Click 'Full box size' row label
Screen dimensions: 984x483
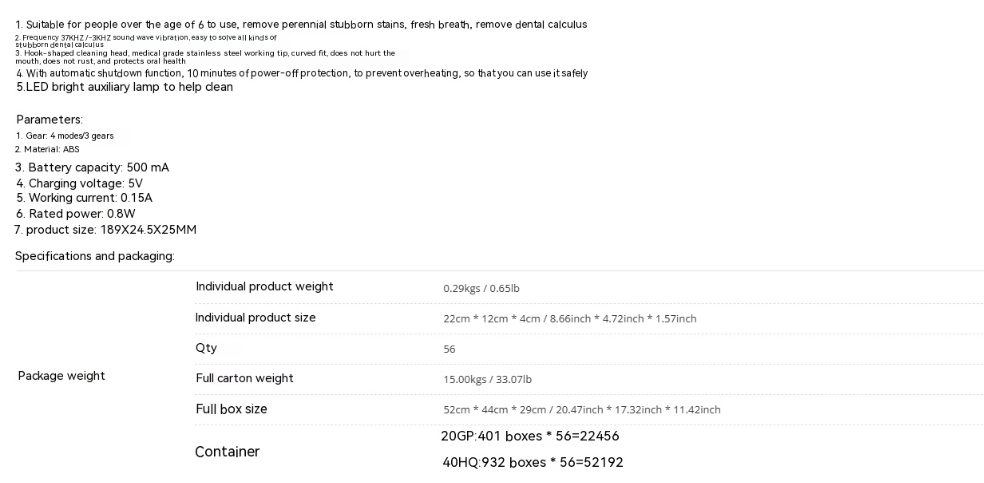[x=231, y=409]
